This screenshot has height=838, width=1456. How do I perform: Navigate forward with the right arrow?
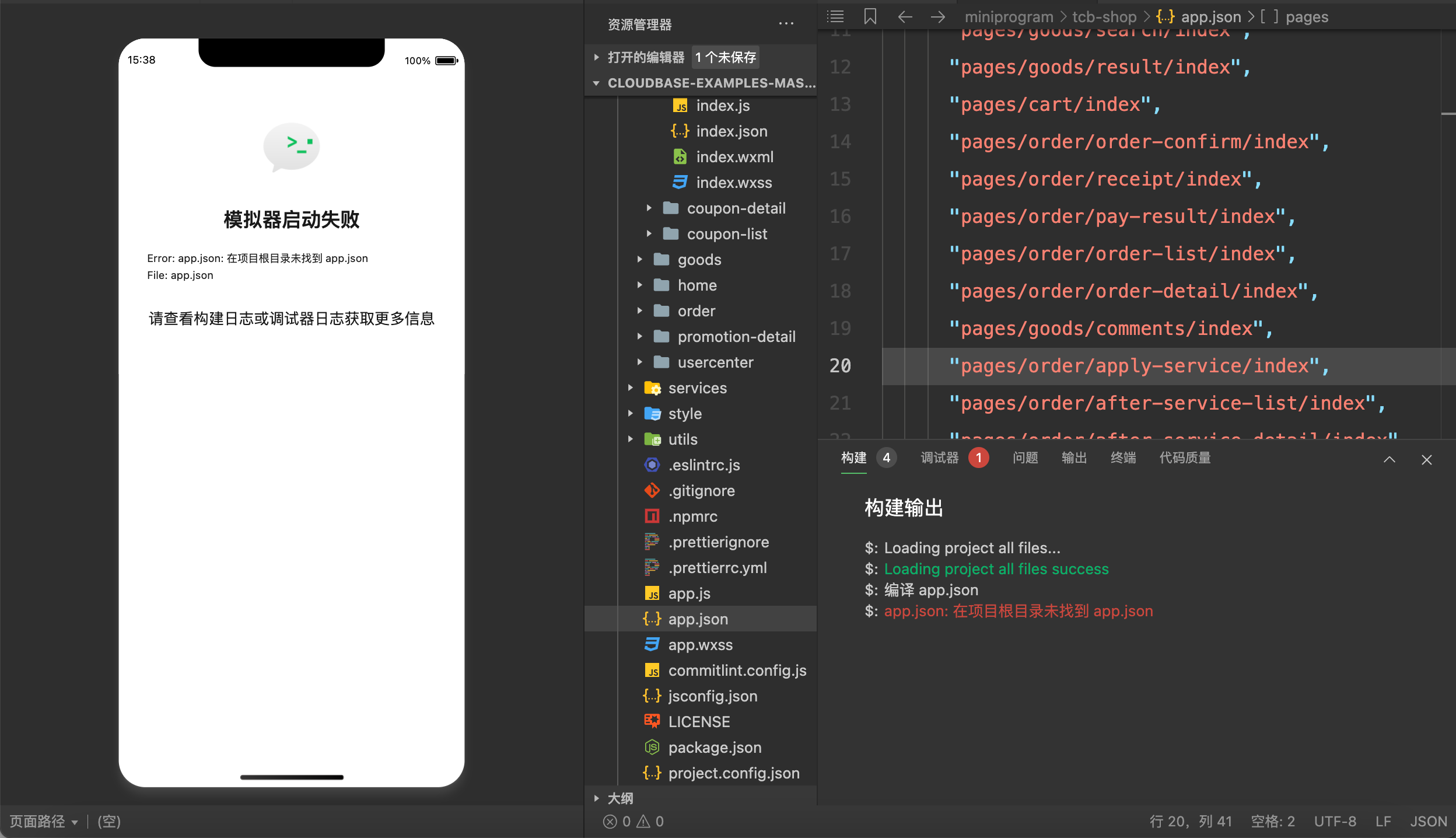(938, 17)
